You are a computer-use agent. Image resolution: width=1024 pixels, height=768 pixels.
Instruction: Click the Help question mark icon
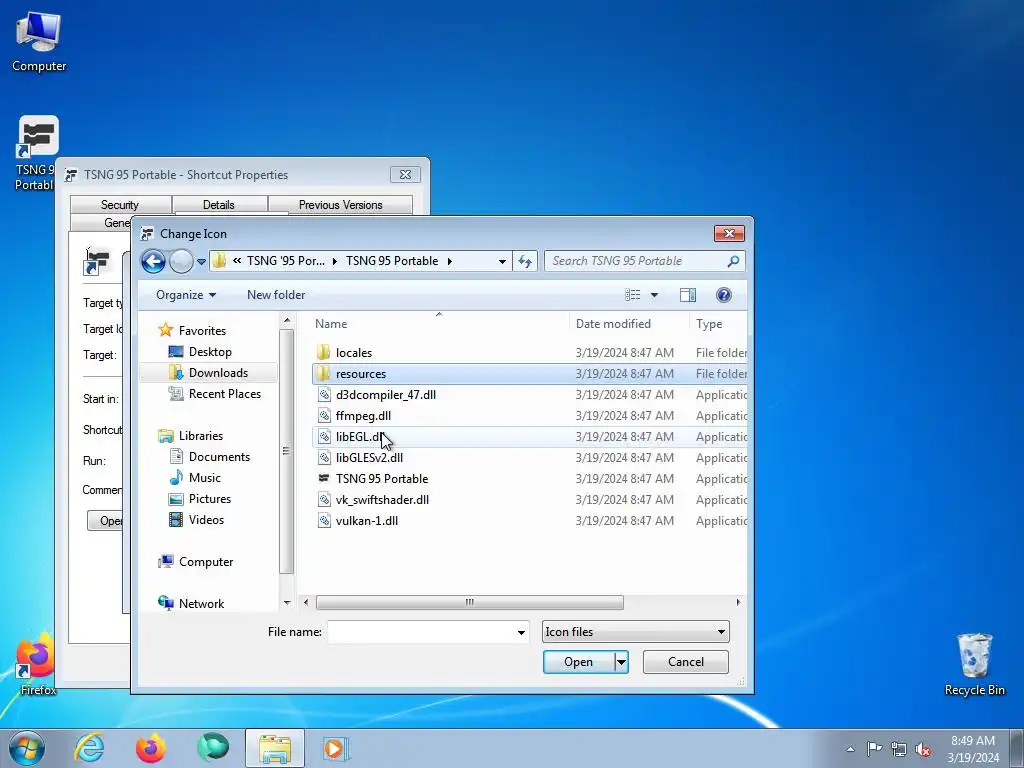(x=724, y=295)
